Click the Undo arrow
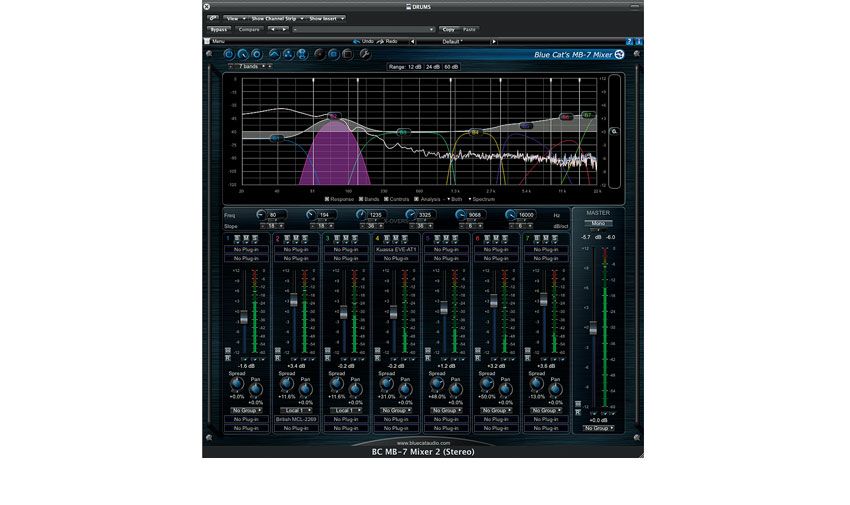850x505 pixels. pyautogui.click(x=356, y=42)
